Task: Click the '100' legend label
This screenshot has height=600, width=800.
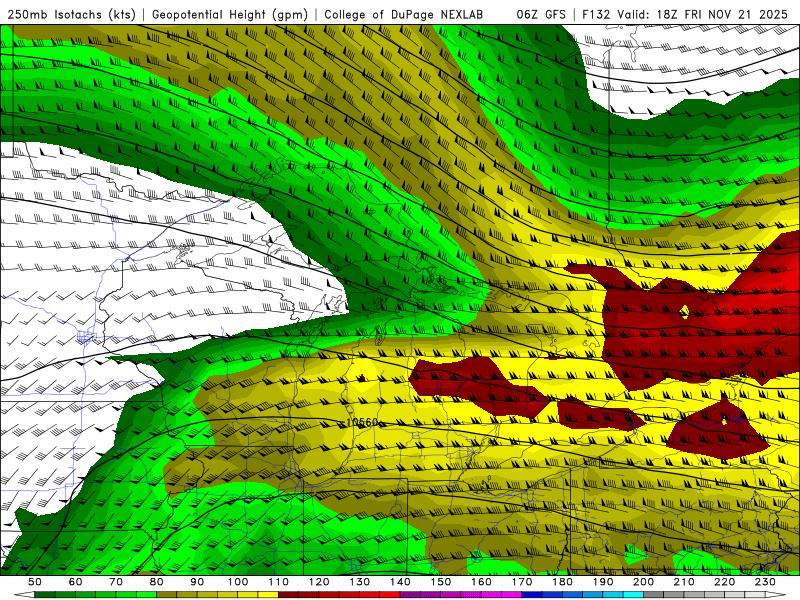Action: tap(238, 582)
